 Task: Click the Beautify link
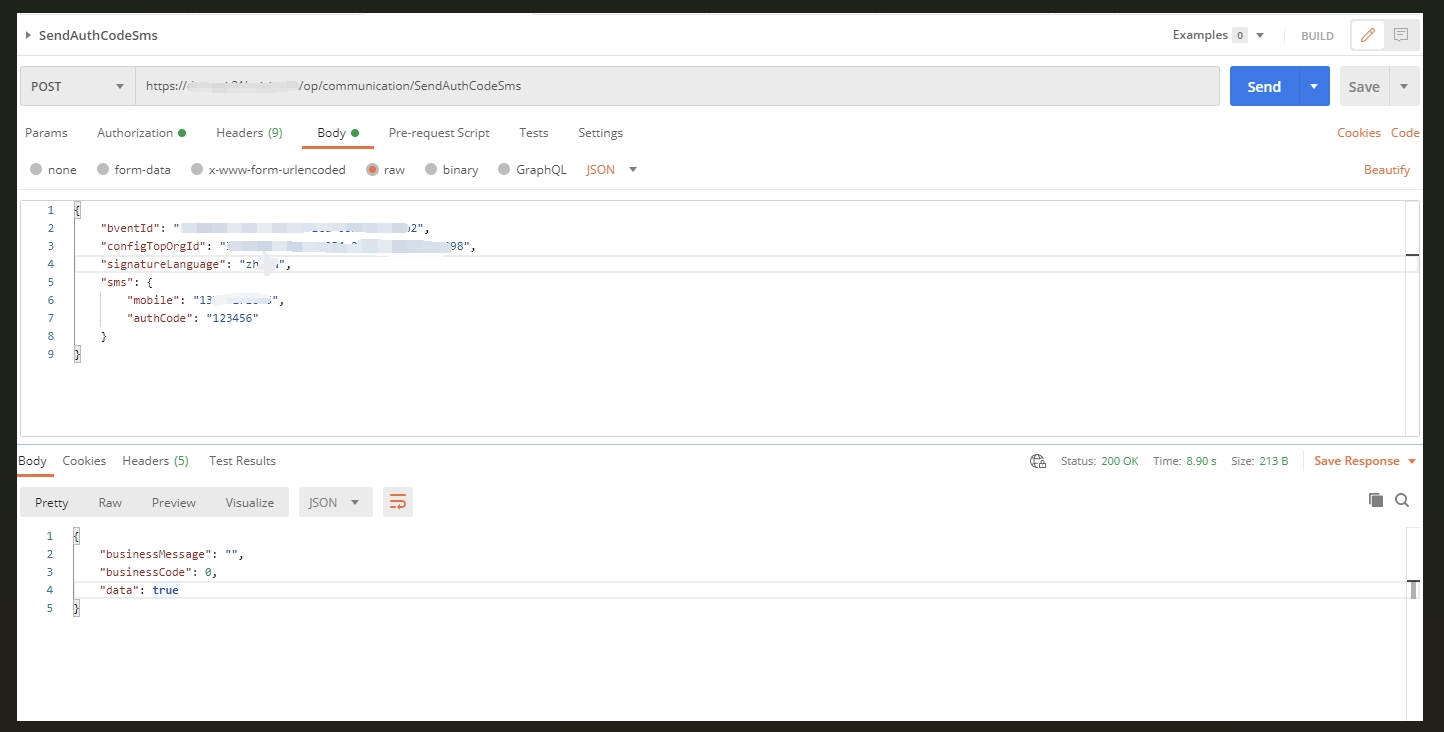(x=1386, y=170)
